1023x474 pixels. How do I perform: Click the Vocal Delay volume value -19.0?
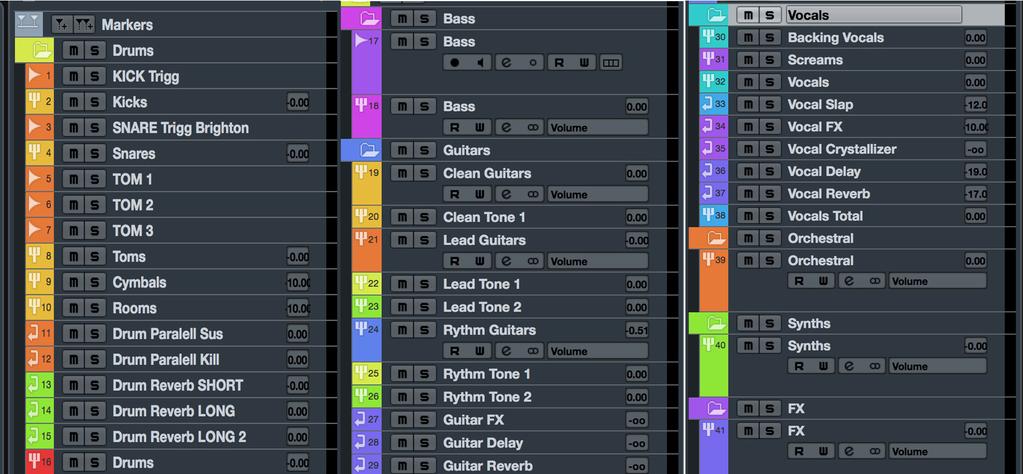click(976, 171)
